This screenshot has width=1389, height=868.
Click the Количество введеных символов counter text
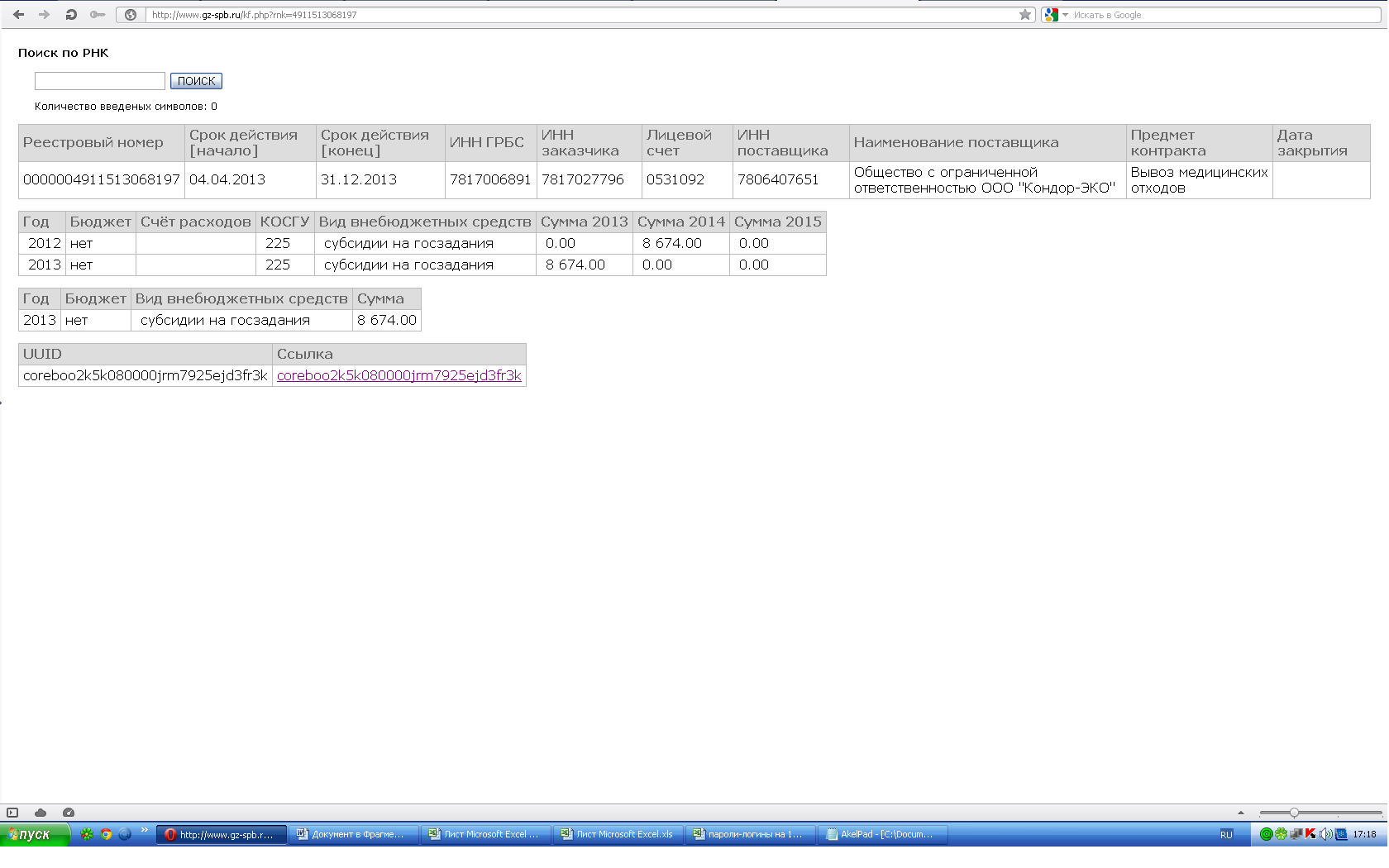[x=126, y=107]
